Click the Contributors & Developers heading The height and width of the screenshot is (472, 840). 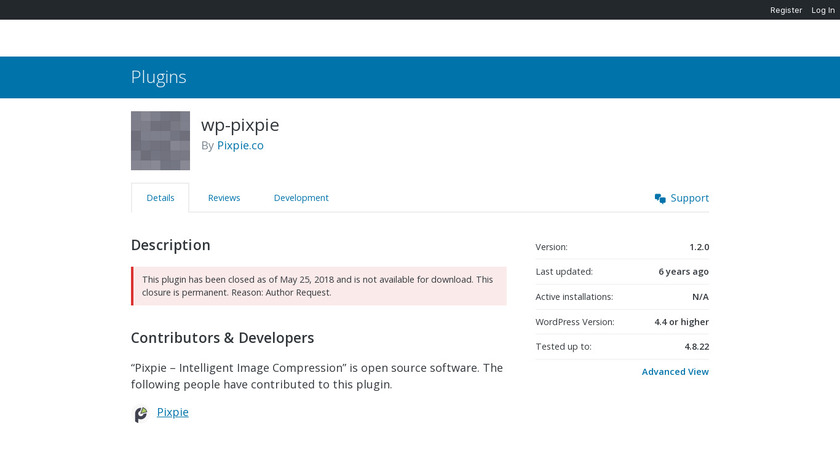tap(222, 338)
